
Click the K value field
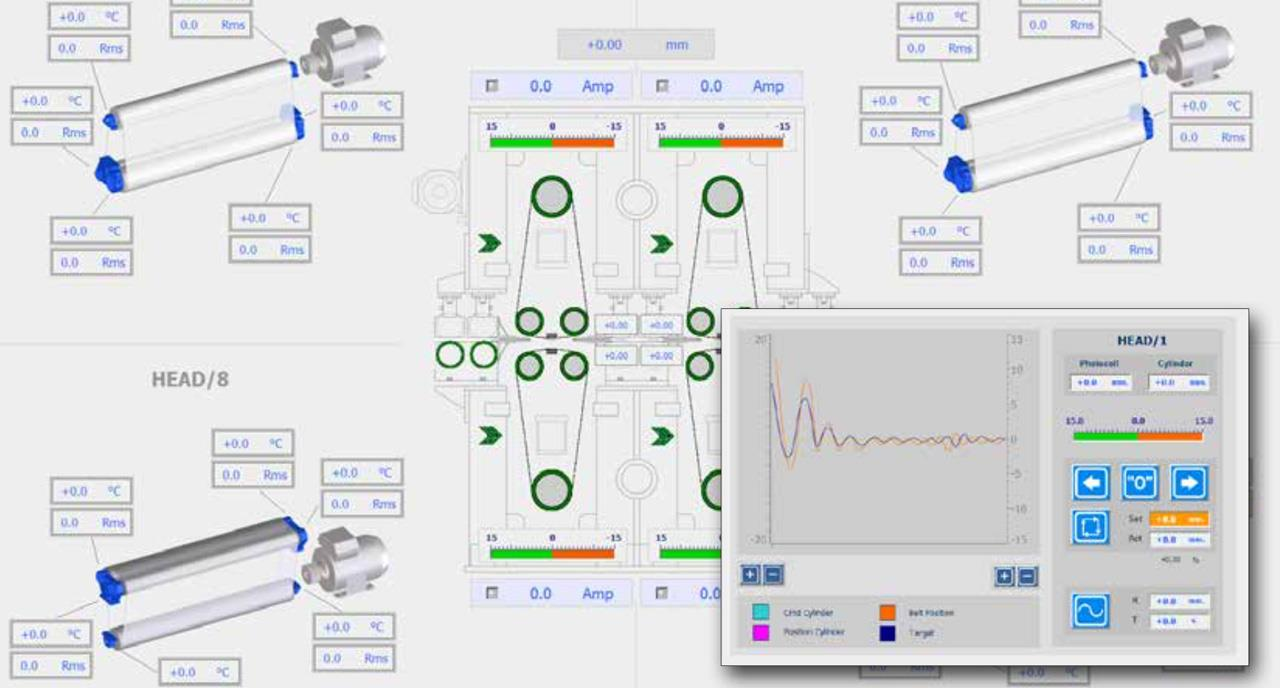[1179, 601]
